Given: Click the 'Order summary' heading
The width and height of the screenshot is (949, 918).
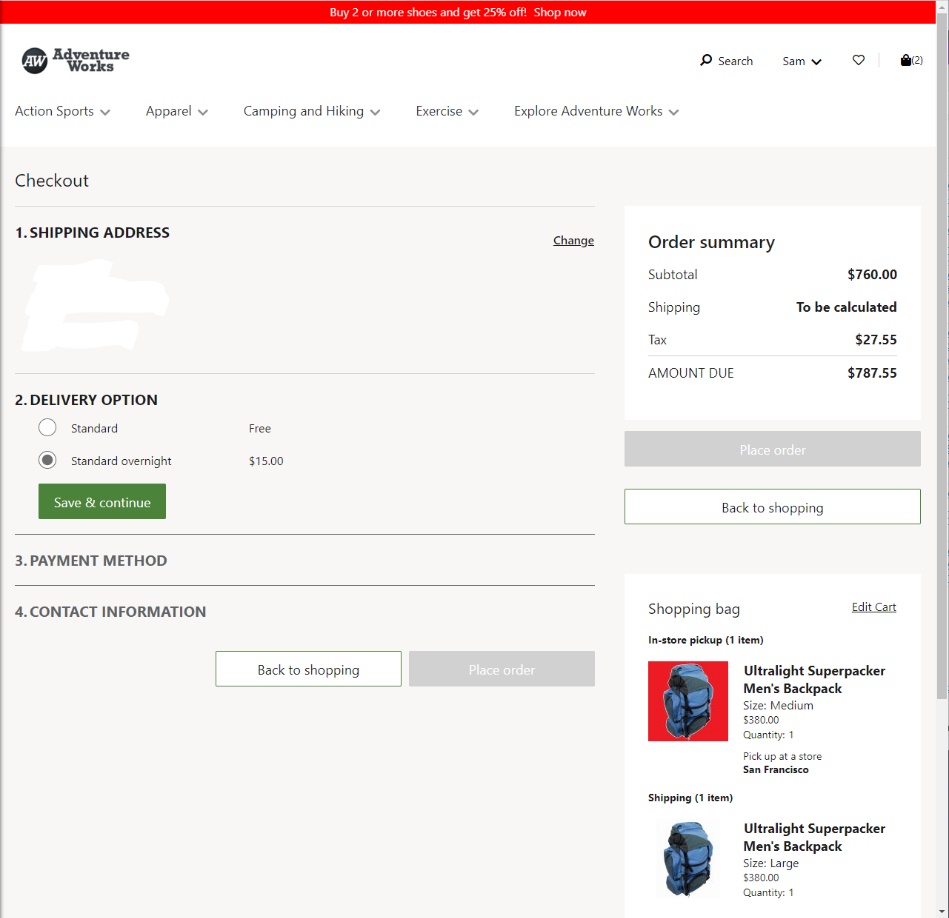Looking at the screenshot, I should click(711, 242).
